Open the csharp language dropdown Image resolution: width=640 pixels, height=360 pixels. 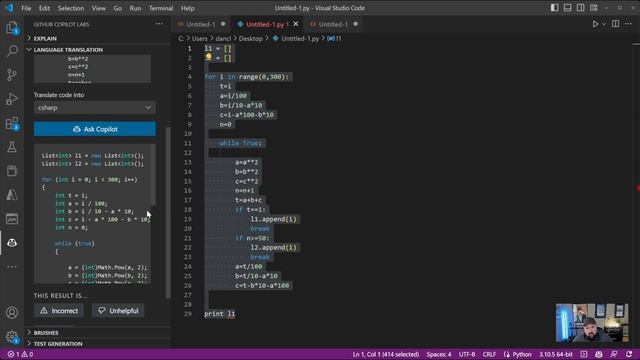[95, 108]
